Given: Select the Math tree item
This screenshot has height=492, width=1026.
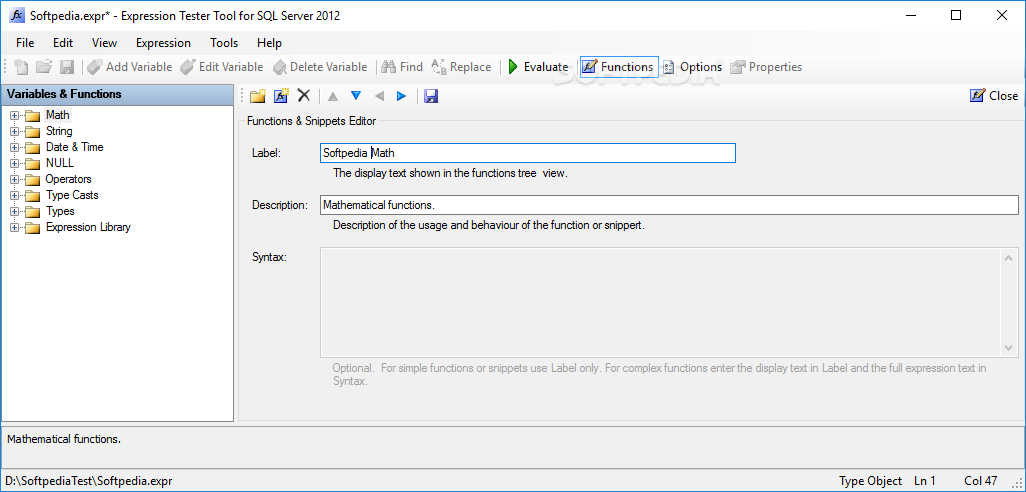Looking at the screenshot, I should [x=58, y=115].
